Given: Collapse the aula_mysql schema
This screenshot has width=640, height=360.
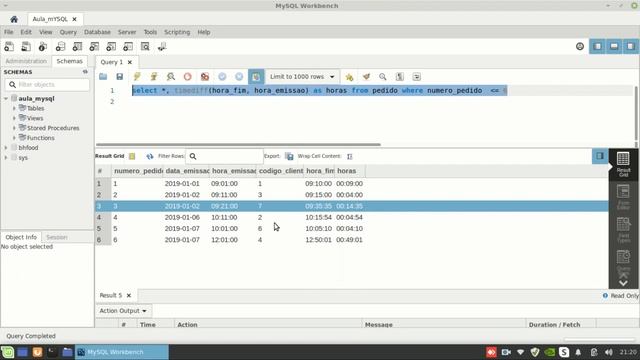Looking at the screenshot, I should pos(6,98).
